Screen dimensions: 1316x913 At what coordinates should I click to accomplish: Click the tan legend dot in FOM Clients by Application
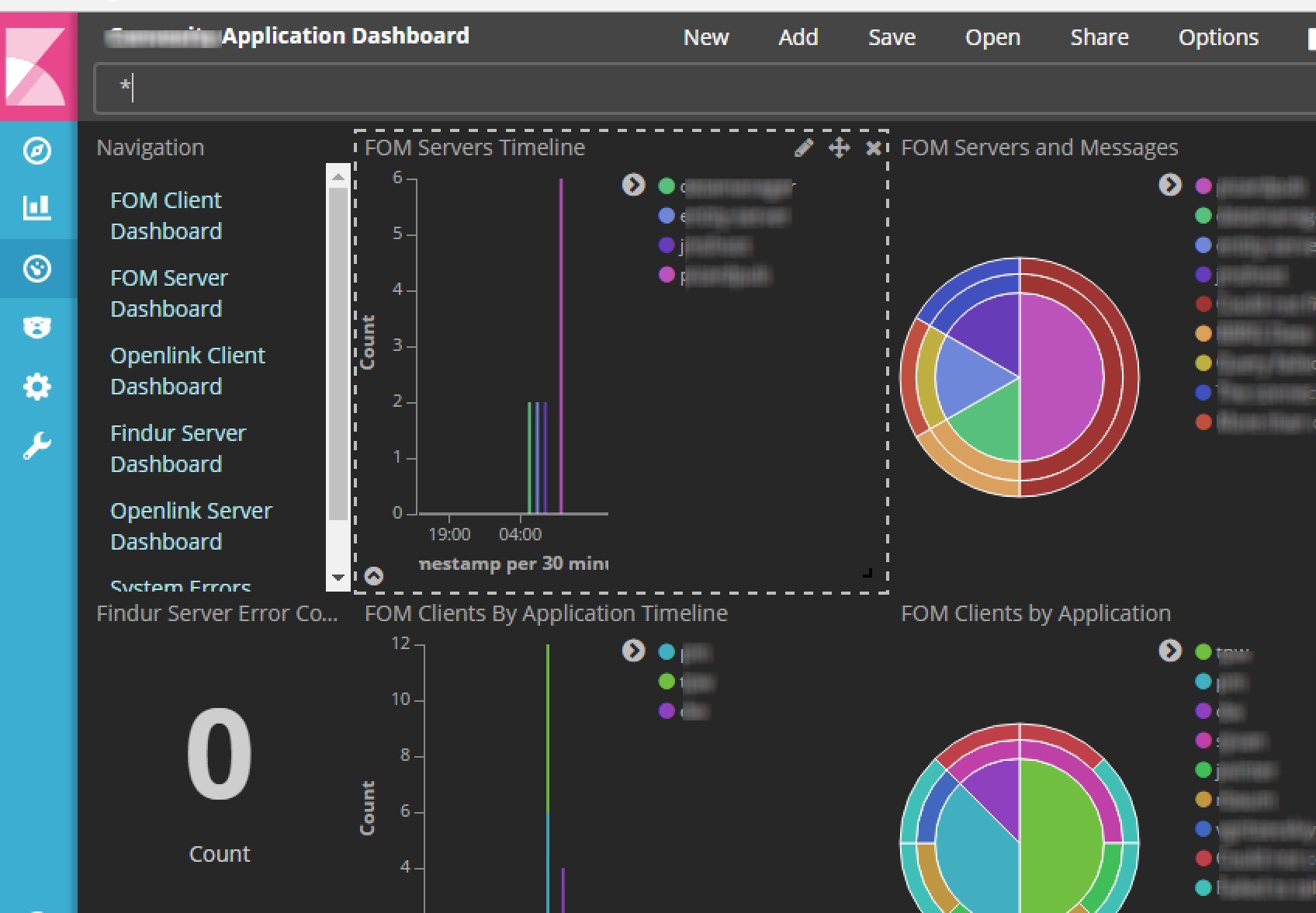point(1203,799)
